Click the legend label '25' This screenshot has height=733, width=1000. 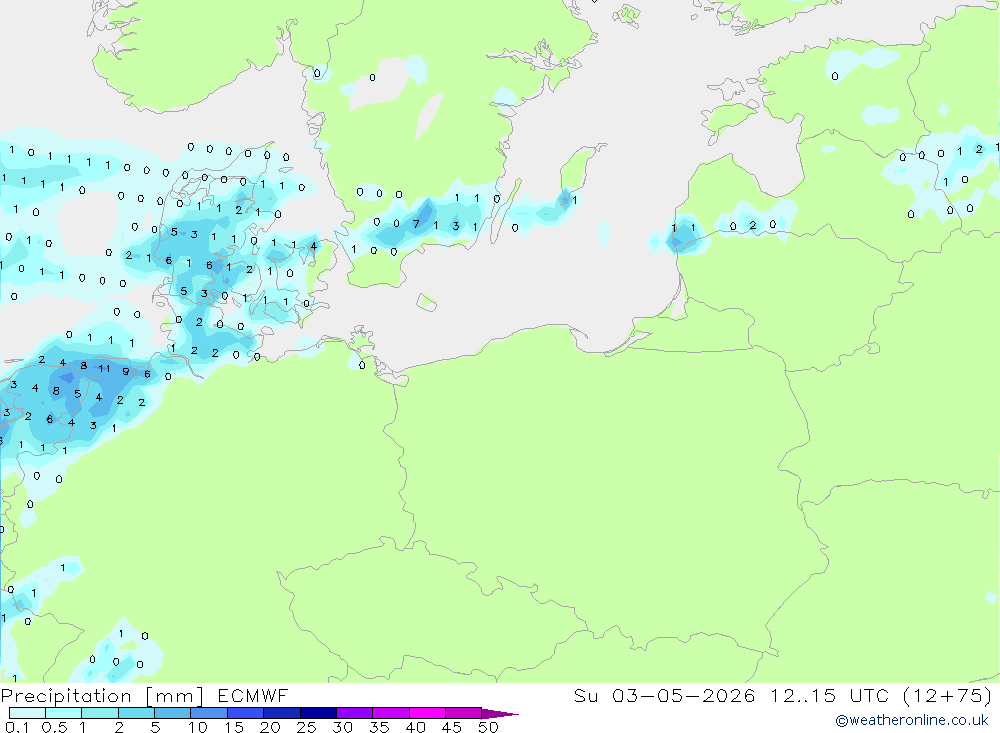[x=306, y=727]
